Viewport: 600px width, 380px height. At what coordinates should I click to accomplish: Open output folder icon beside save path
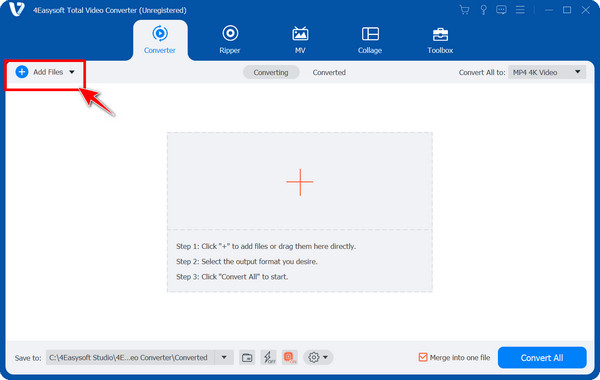(x=247, y=358)
